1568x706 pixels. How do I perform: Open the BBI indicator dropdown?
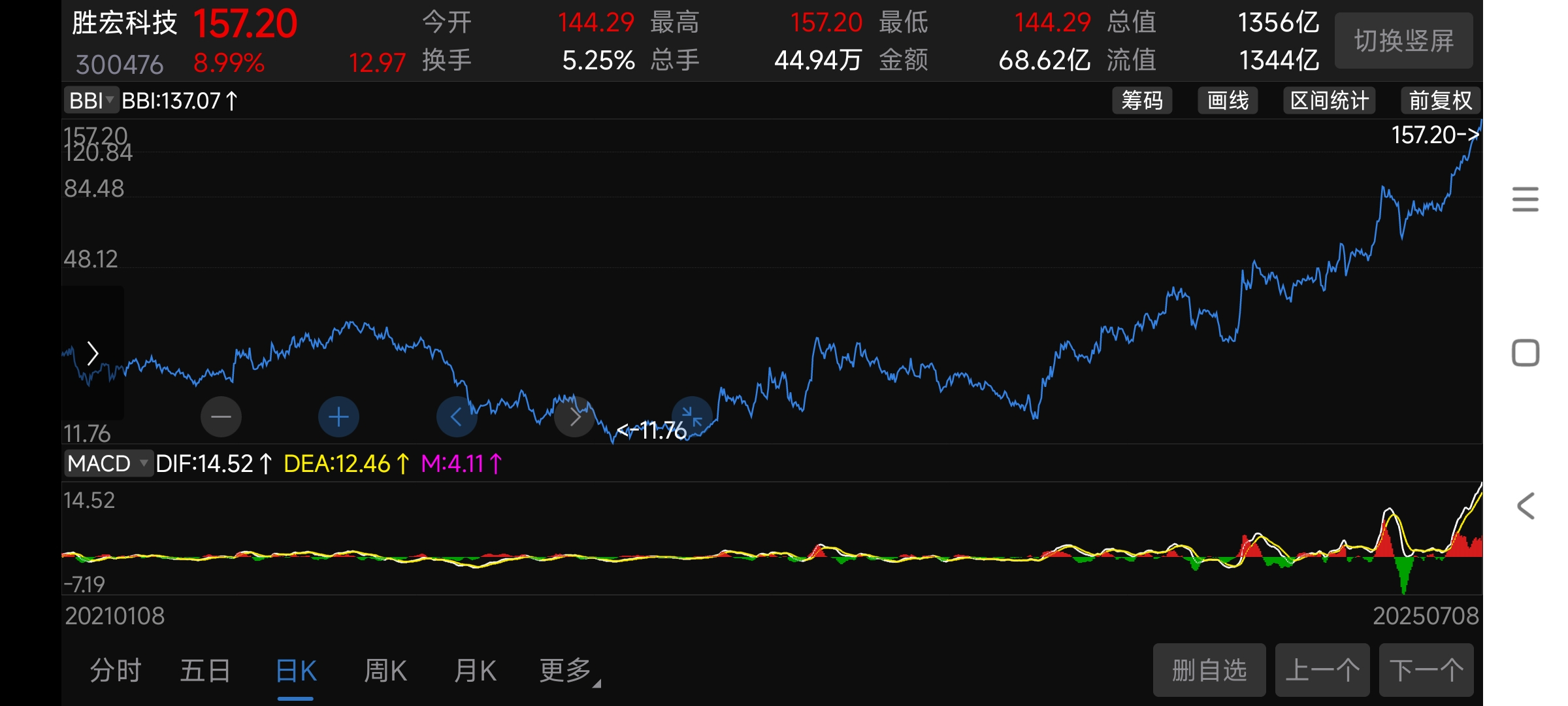(91, 101)
